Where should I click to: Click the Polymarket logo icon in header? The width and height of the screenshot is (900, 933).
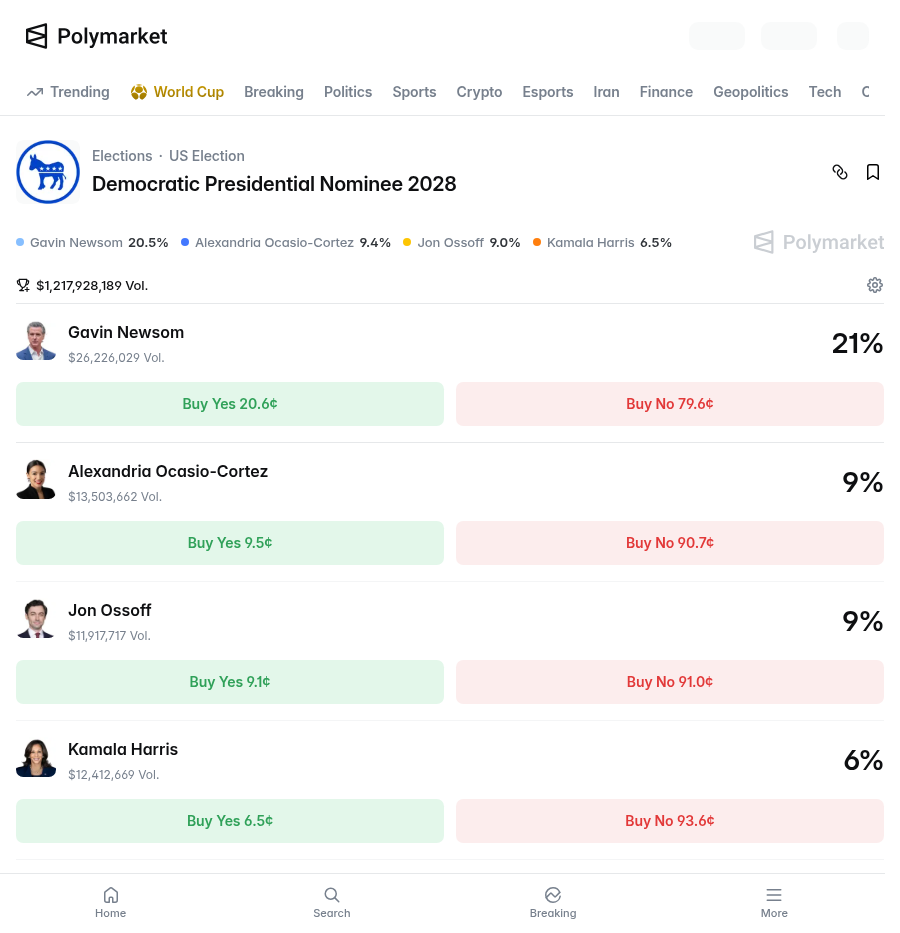tap(36, 36)
